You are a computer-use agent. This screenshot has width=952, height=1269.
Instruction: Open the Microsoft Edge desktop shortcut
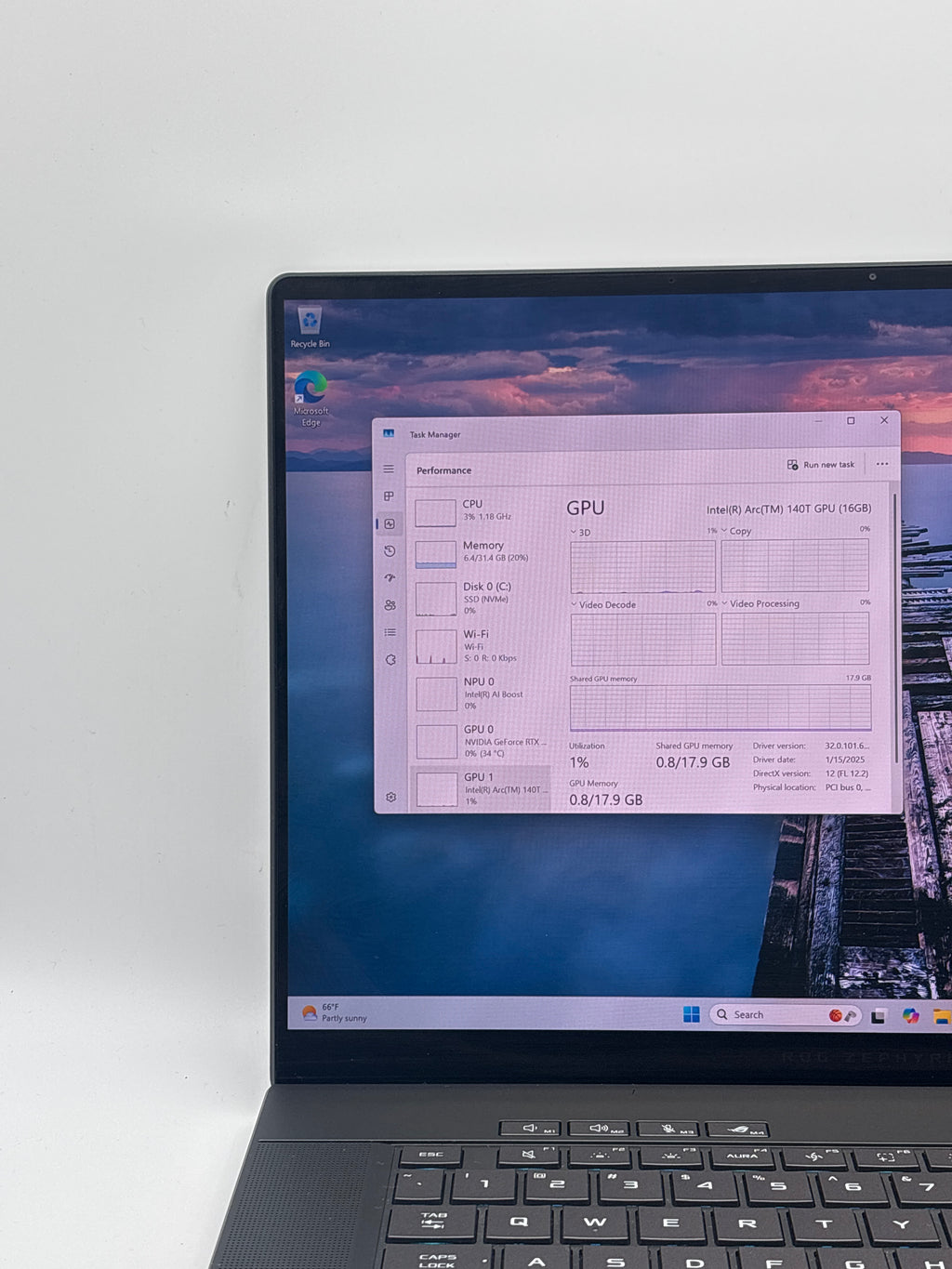tap(311, 398)
